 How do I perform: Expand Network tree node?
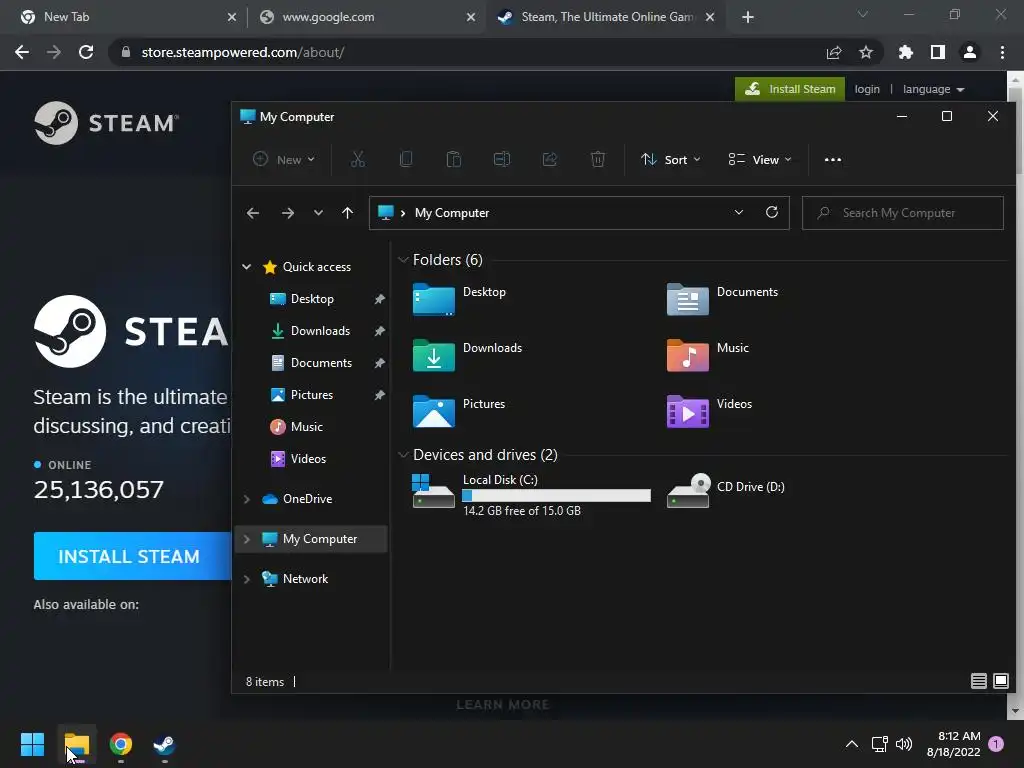coord(246,579)
